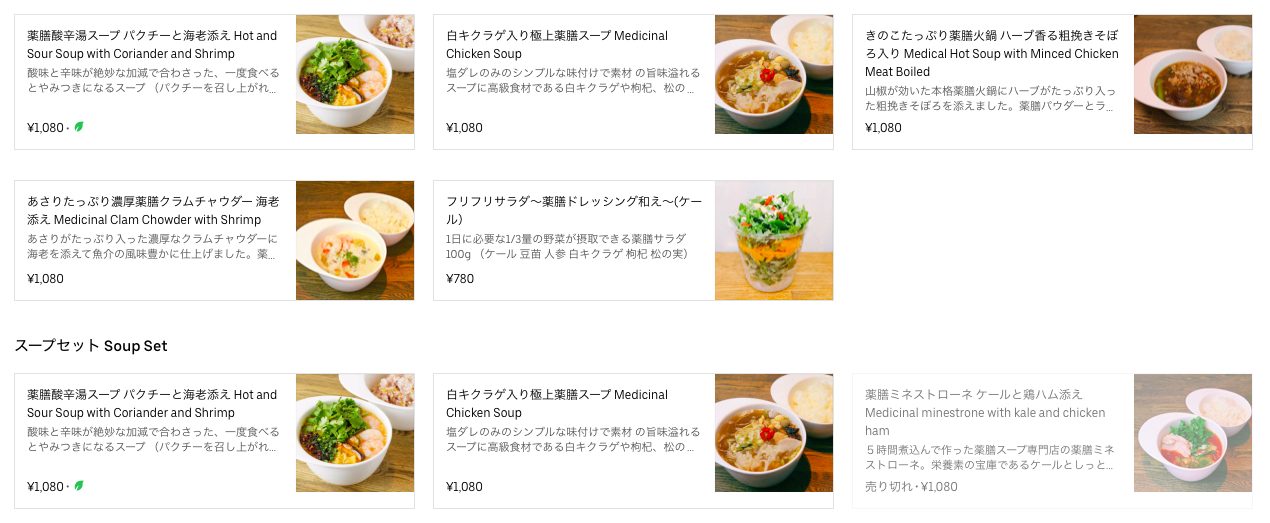The width and height of the screenshot is (1270, 523).
Task: Click the ¥780 salad price
Action: pyautogui.click(x=460, y=279)
